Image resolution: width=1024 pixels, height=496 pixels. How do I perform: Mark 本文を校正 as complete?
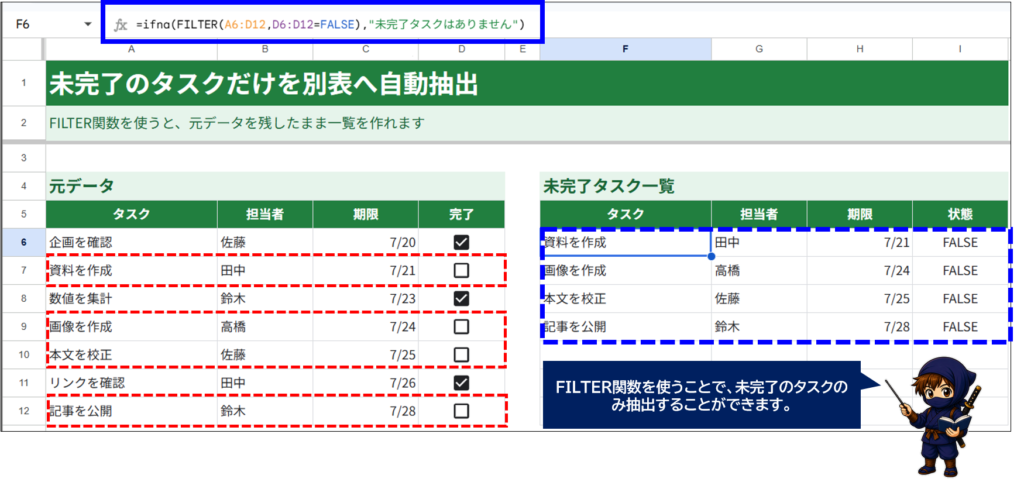[x=461, y=354]
